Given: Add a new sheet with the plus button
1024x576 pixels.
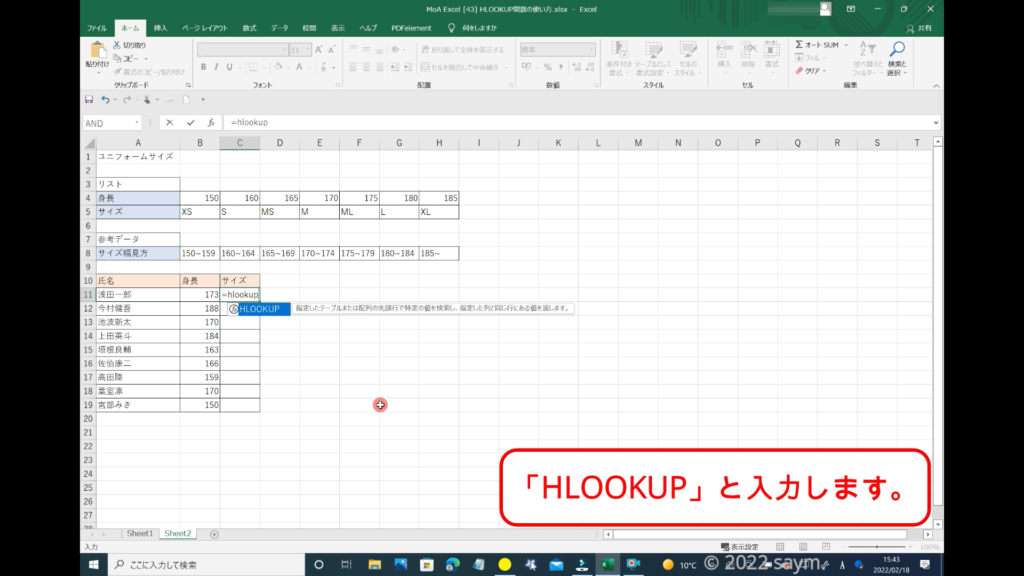Looking at the screenshot, I should [x=214, y=534].
